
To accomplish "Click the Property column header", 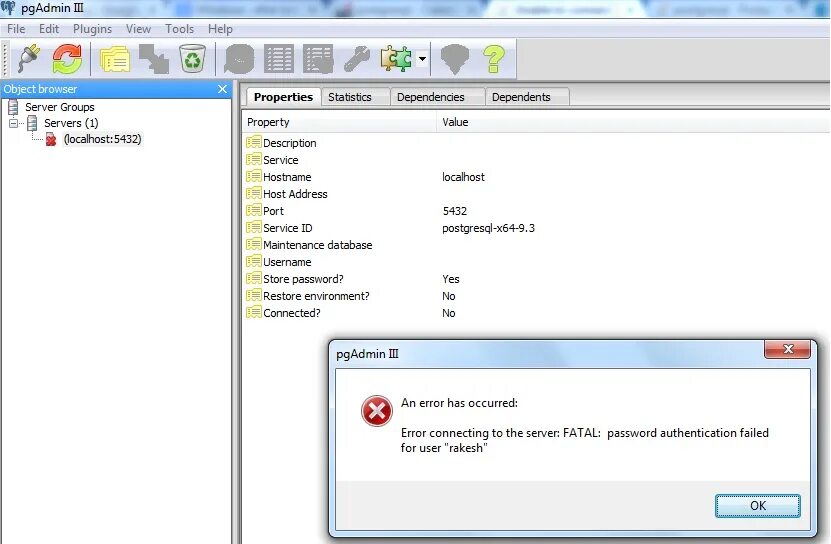I will (339, 122).
